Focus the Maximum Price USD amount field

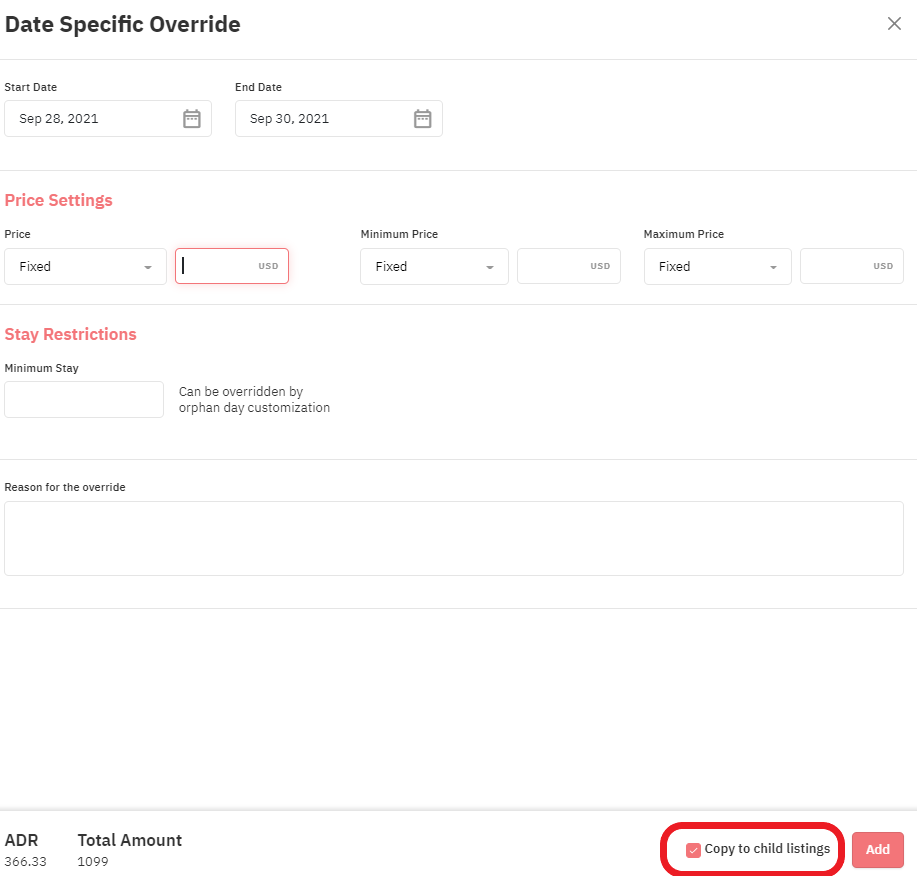(x=852, y=266)
